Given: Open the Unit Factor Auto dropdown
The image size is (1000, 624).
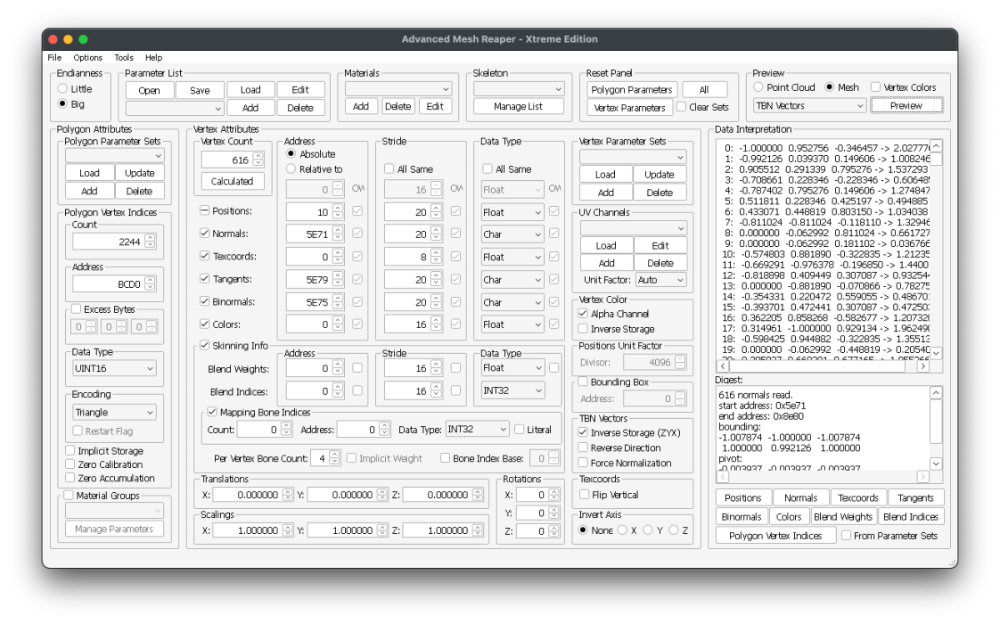Looking at the screenshot, I should pos(661,279).
